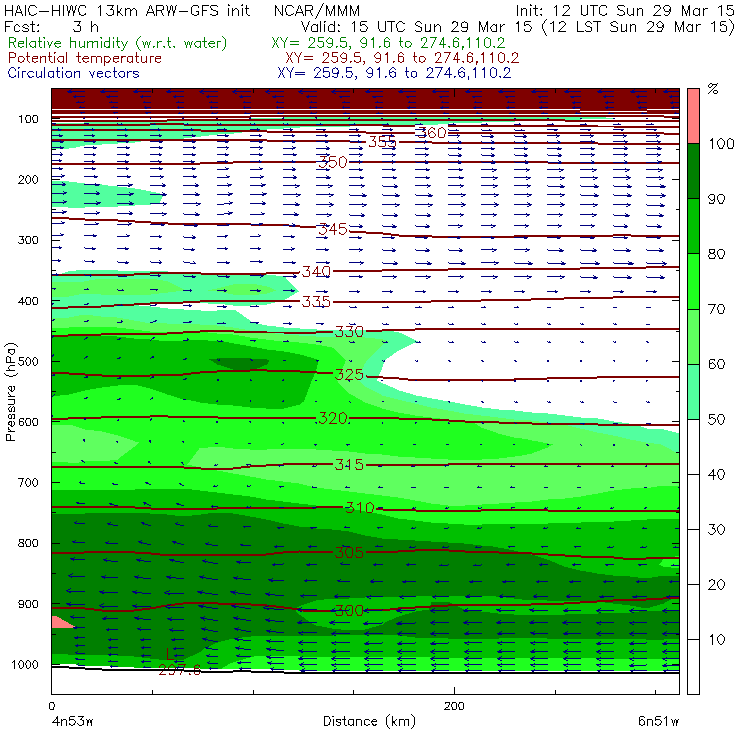740x740 pixels.
Task: Click the colorbar 80 value label
Action: (716, 254)
